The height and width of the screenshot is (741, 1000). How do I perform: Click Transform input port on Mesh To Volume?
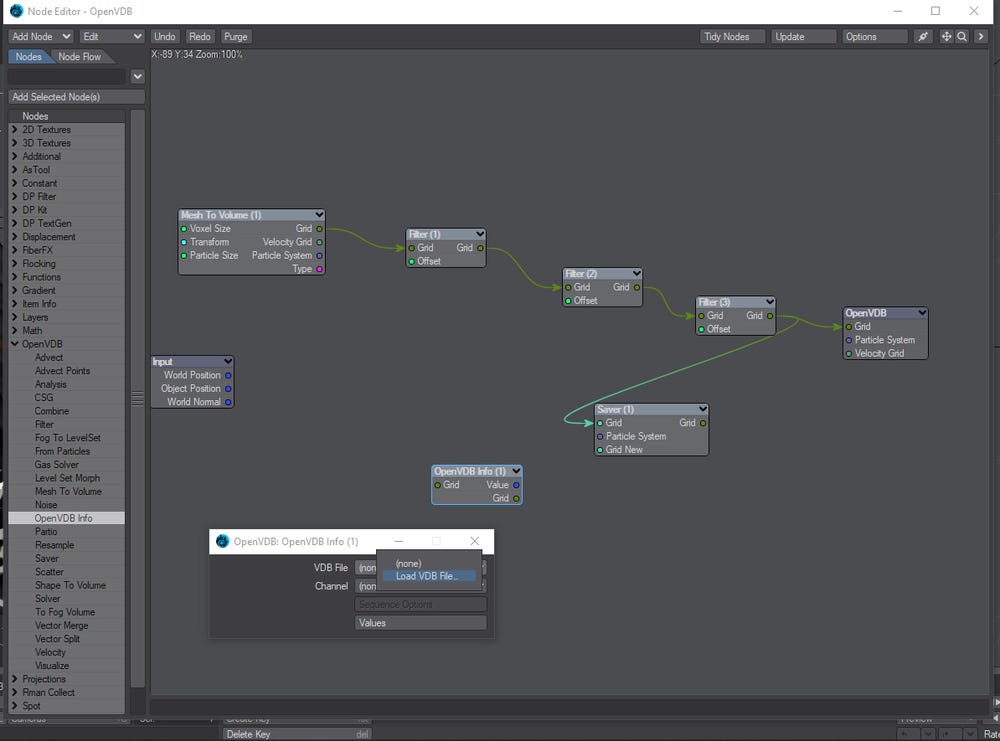(x=184, y=242)
